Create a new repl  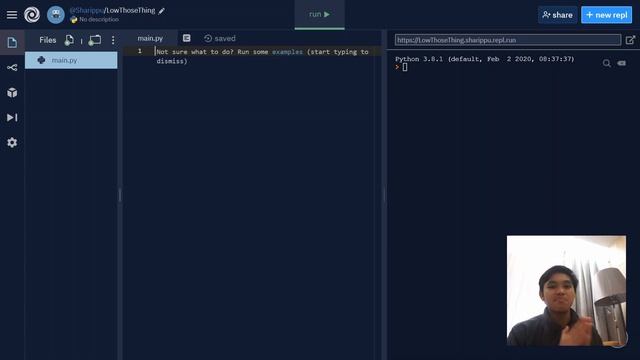607,15
